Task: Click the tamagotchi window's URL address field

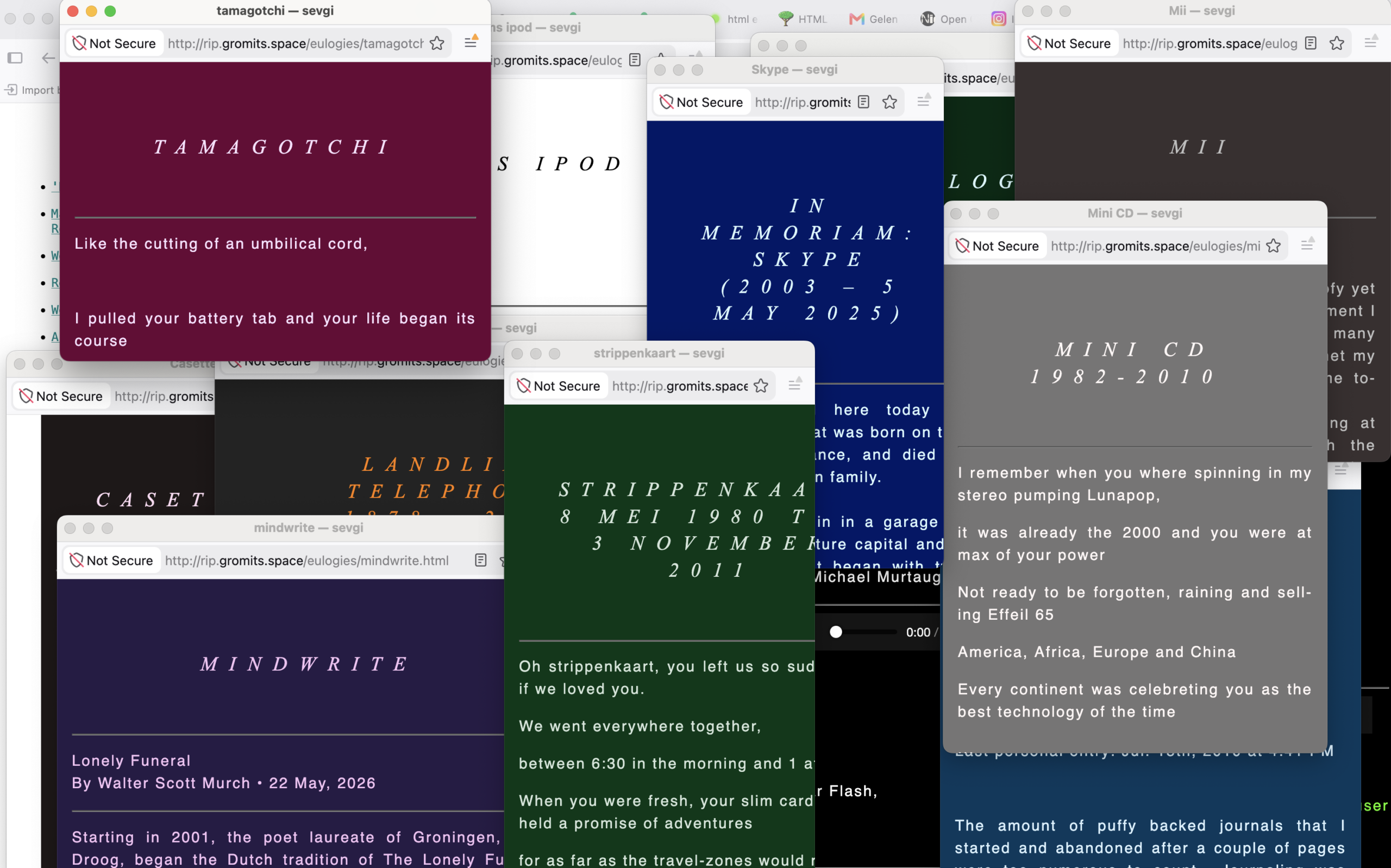Action: (295, 43)
